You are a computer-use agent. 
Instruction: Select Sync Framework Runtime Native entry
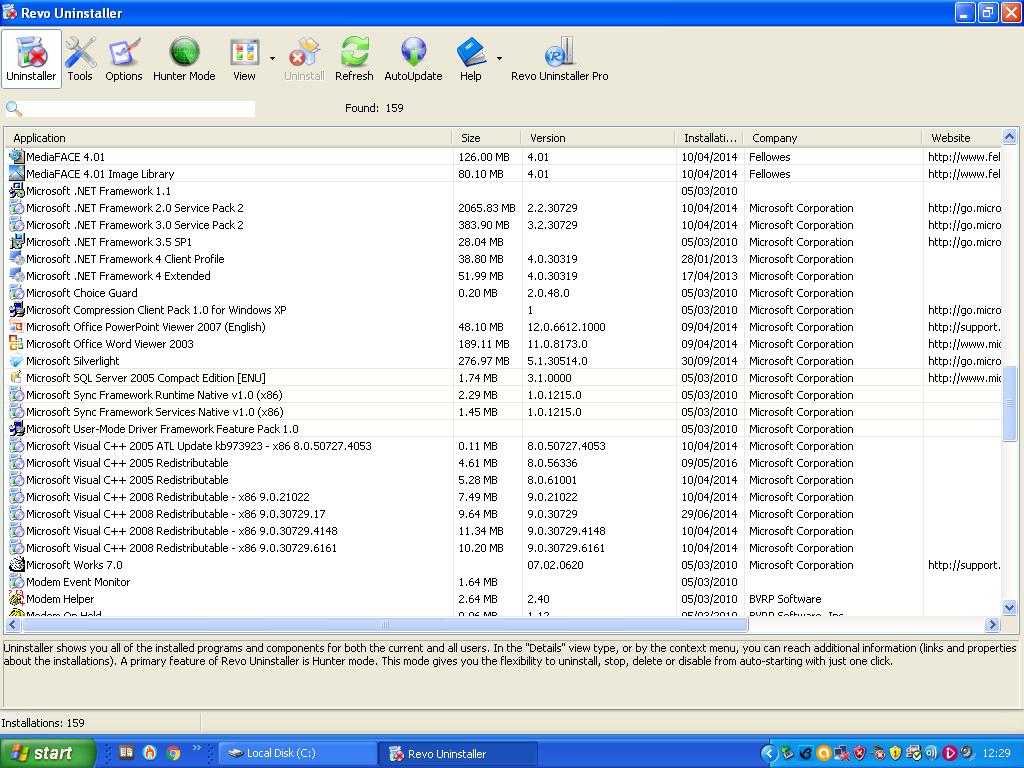154,394
